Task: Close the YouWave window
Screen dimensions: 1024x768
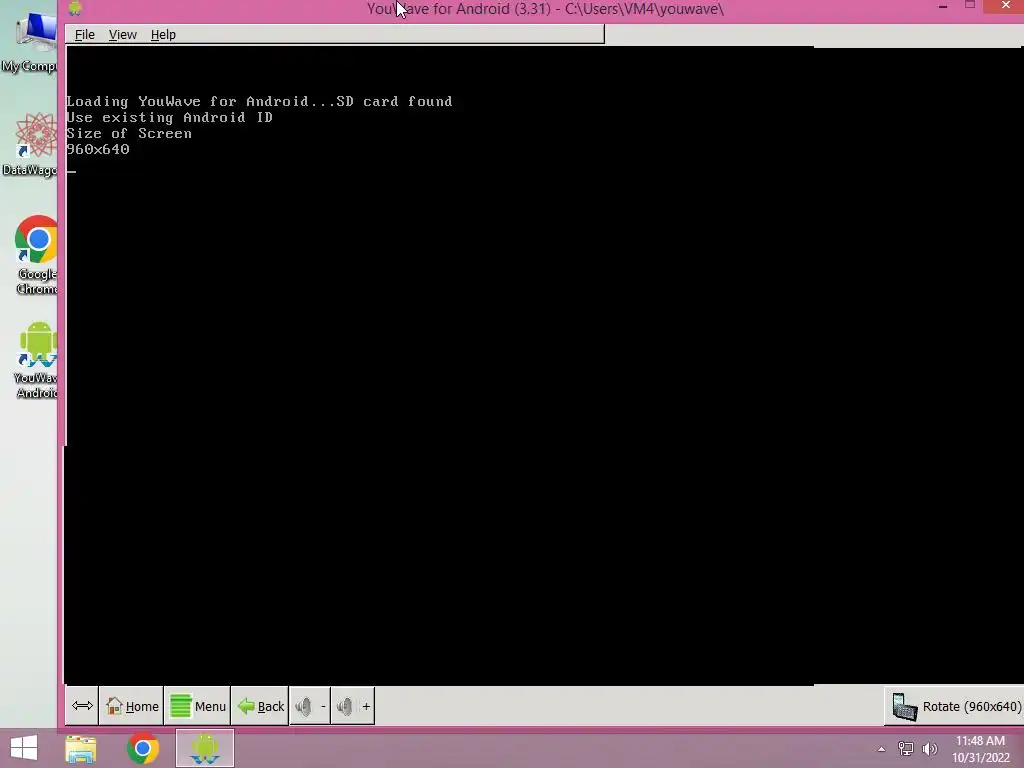Action: click(x=1006, y=6)
